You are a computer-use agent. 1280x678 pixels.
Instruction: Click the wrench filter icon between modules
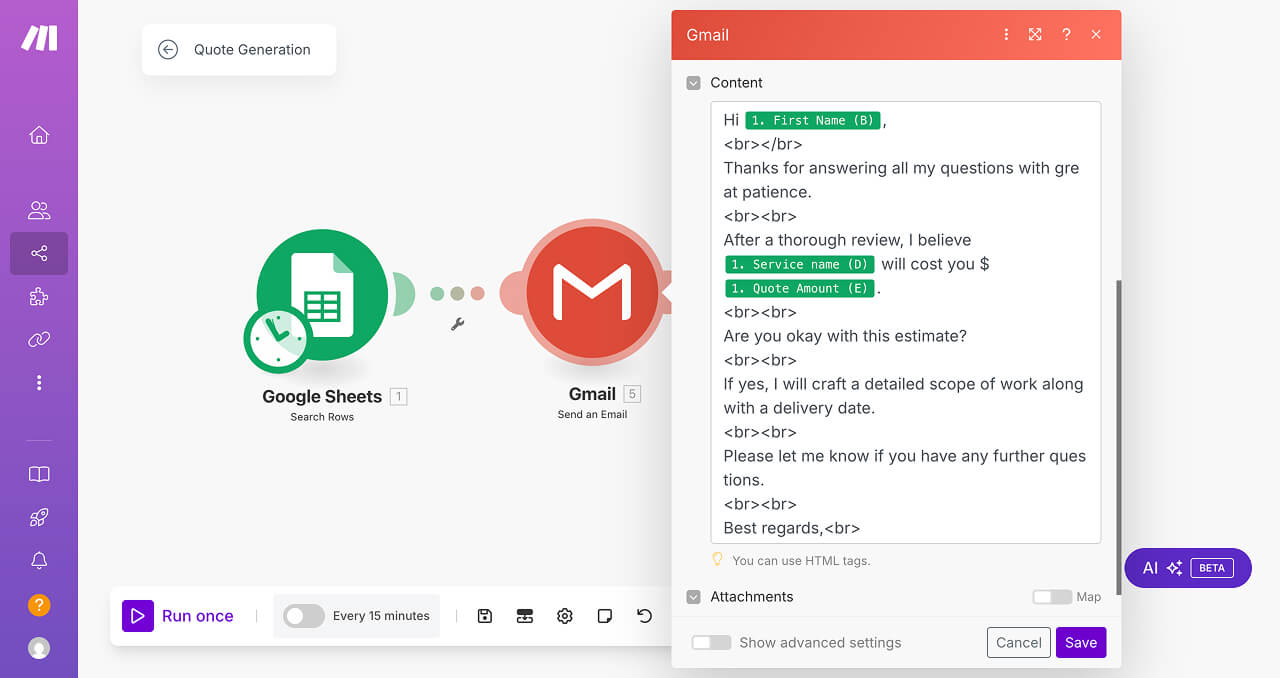tap(457, 323)
